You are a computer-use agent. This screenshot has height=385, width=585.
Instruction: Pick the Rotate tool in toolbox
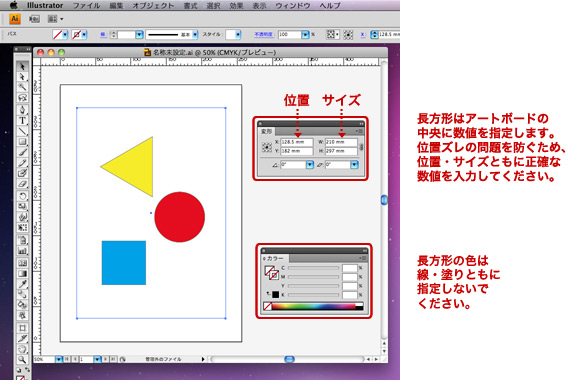tap(22, 196)
